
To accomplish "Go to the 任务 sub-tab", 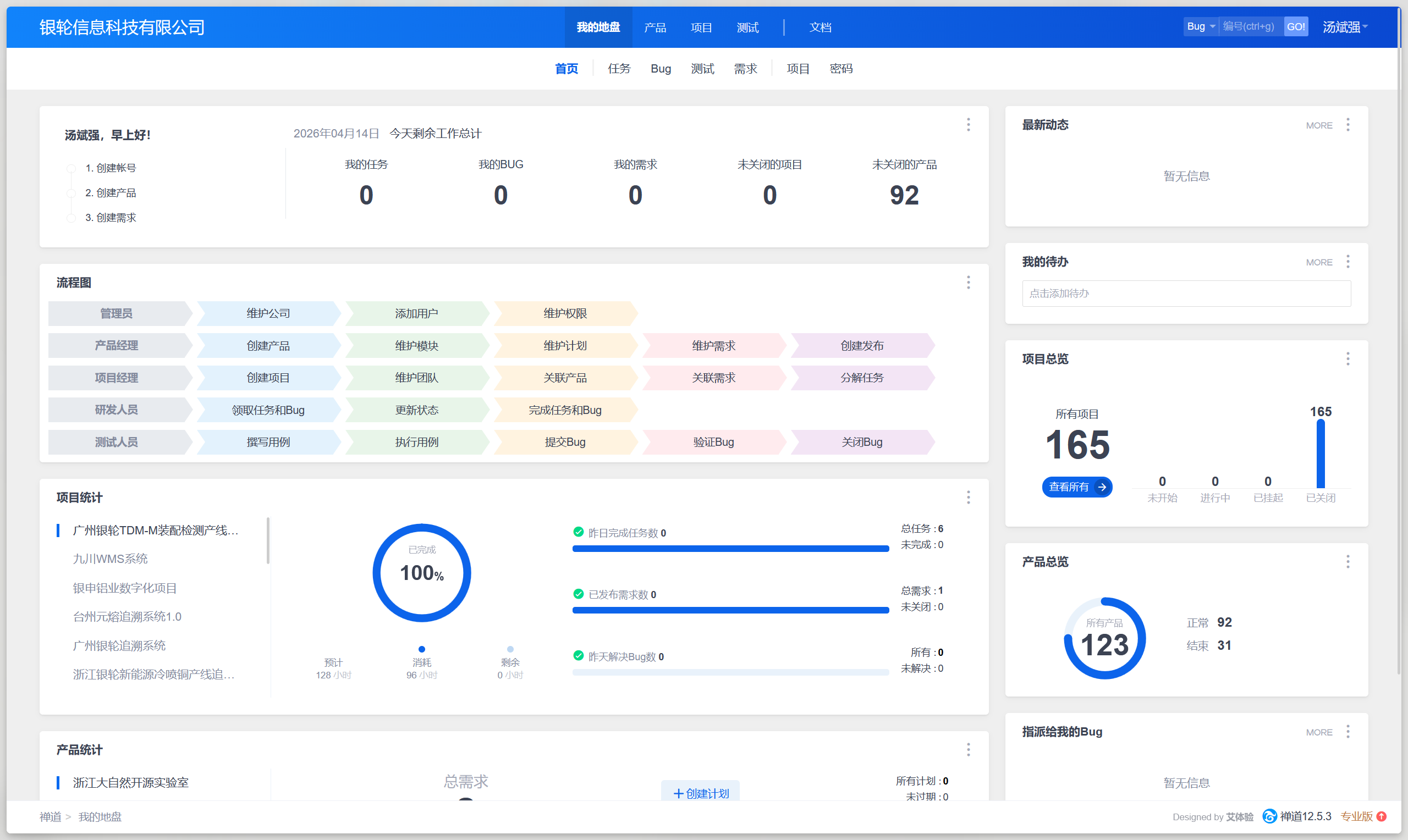I will click(x=618, y=69).
